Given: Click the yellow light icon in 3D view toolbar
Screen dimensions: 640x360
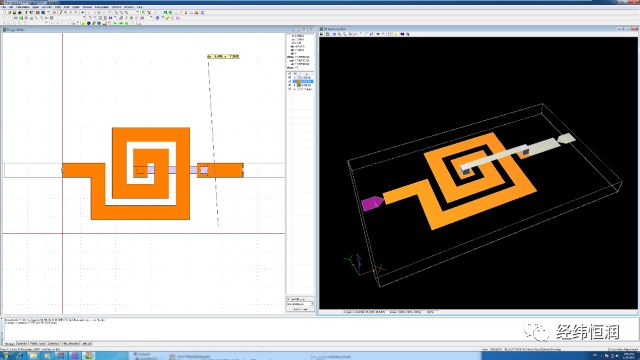Looking at the screenshot, I should (x=396, y=34).
